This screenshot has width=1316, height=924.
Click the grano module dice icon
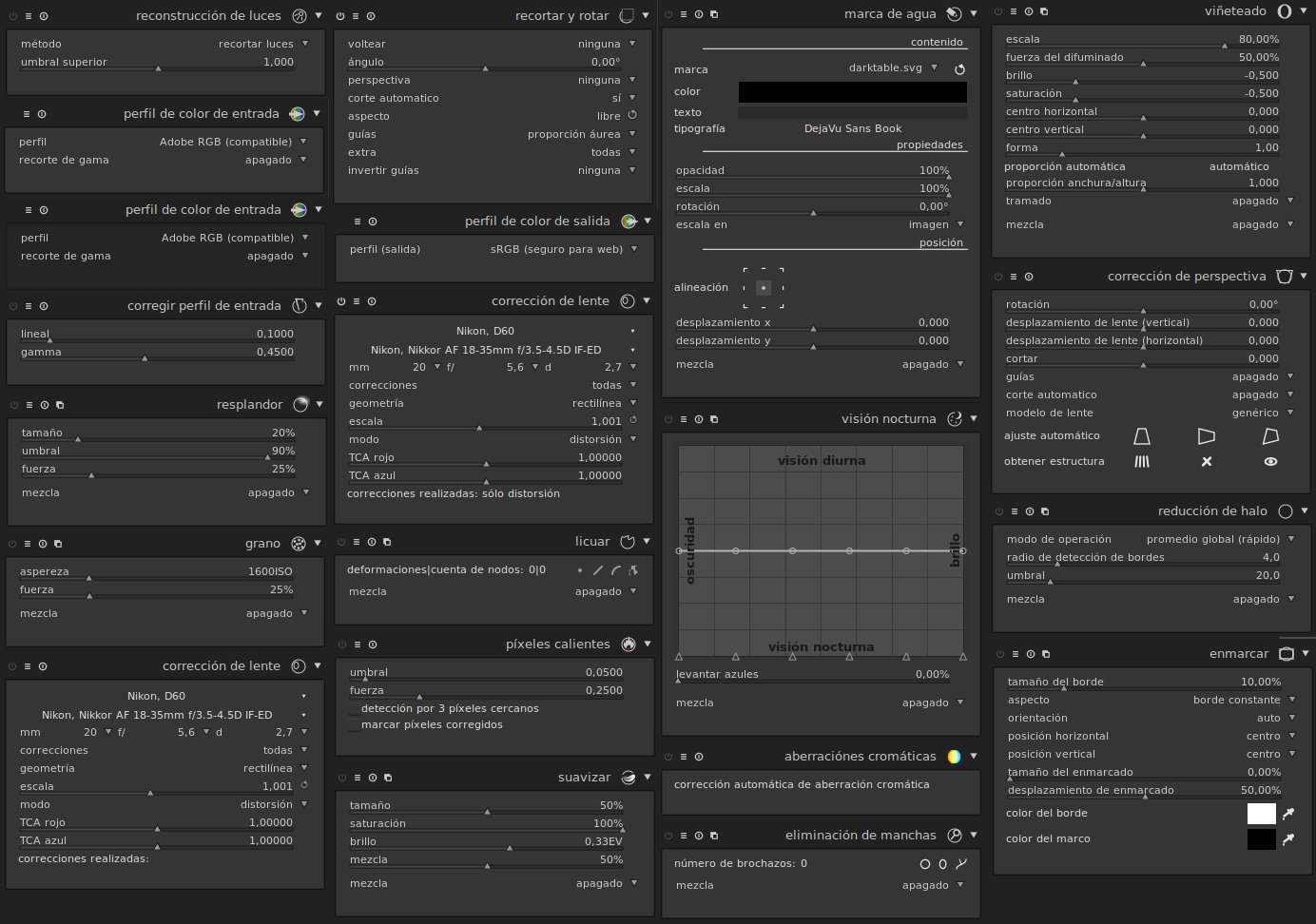[299, 544]
